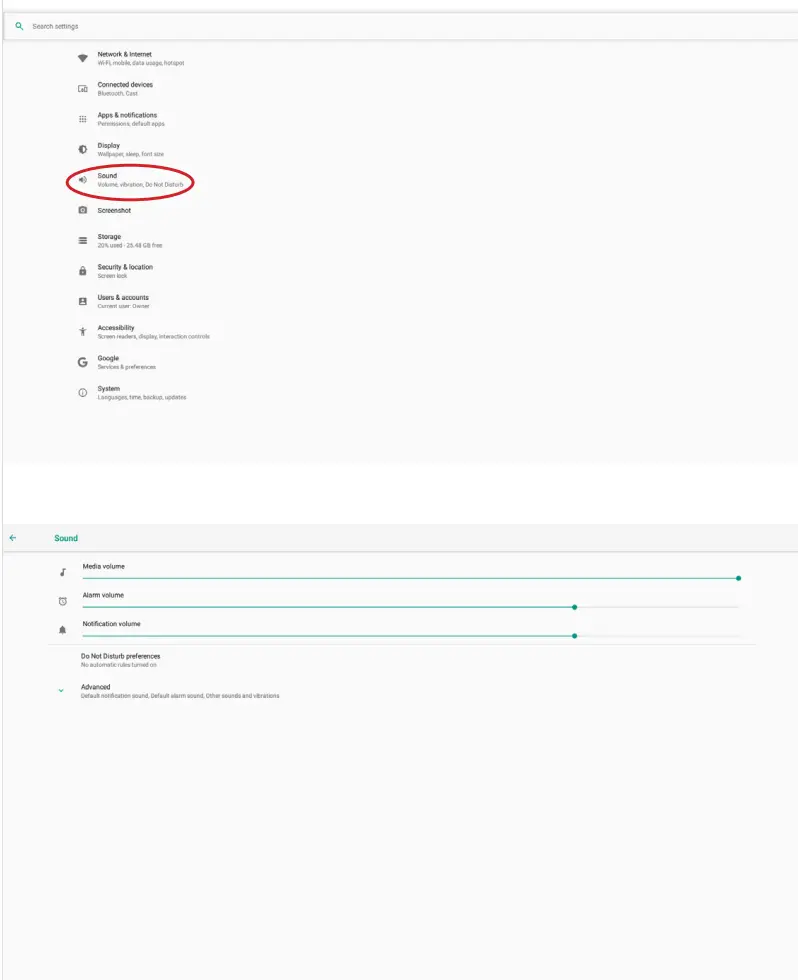The width and height of the screenshot is (798, 980).
Task: Adjust the Notification volume slider
Action: (x=411, y=636)
